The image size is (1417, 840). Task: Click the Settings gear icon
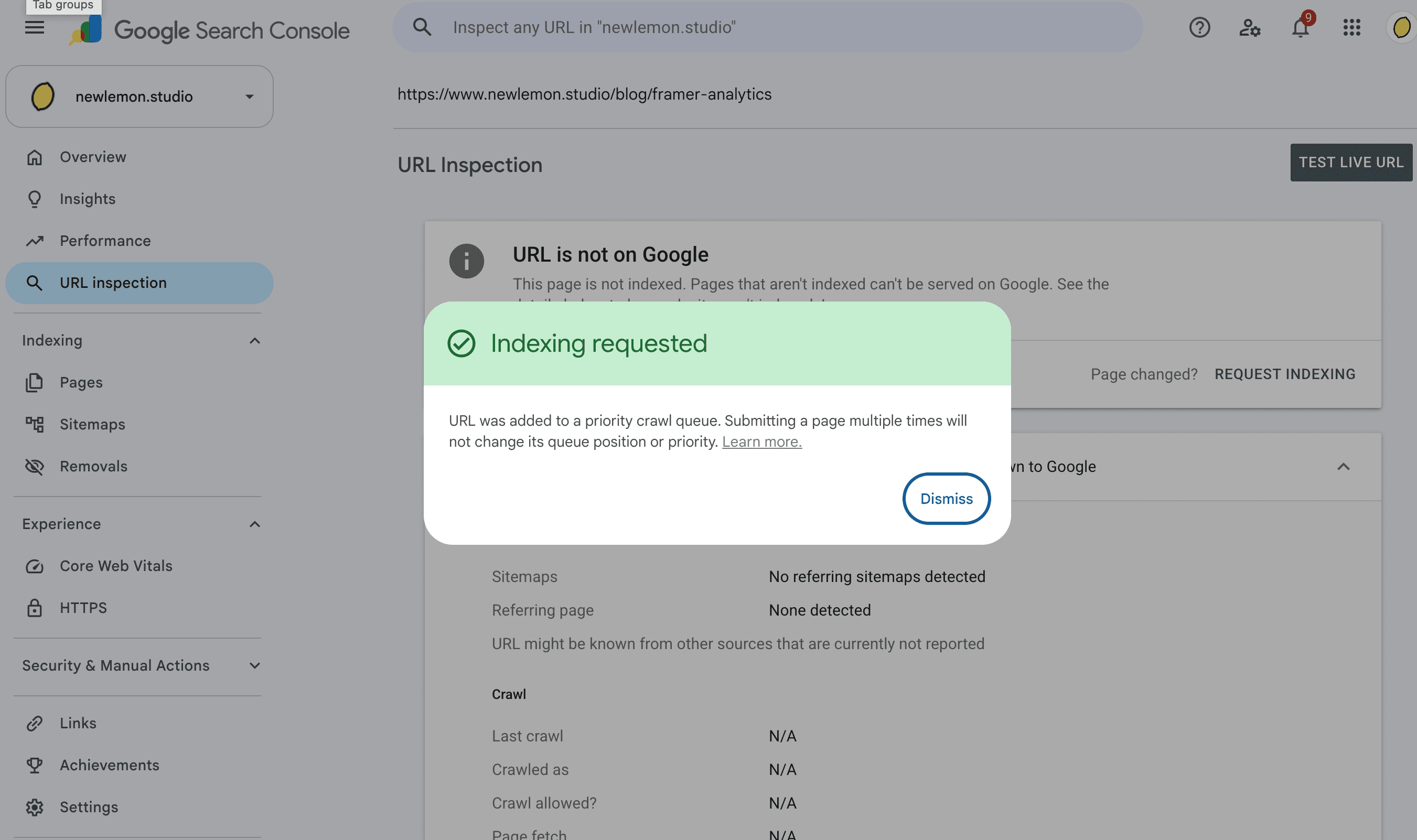(35, 806)
